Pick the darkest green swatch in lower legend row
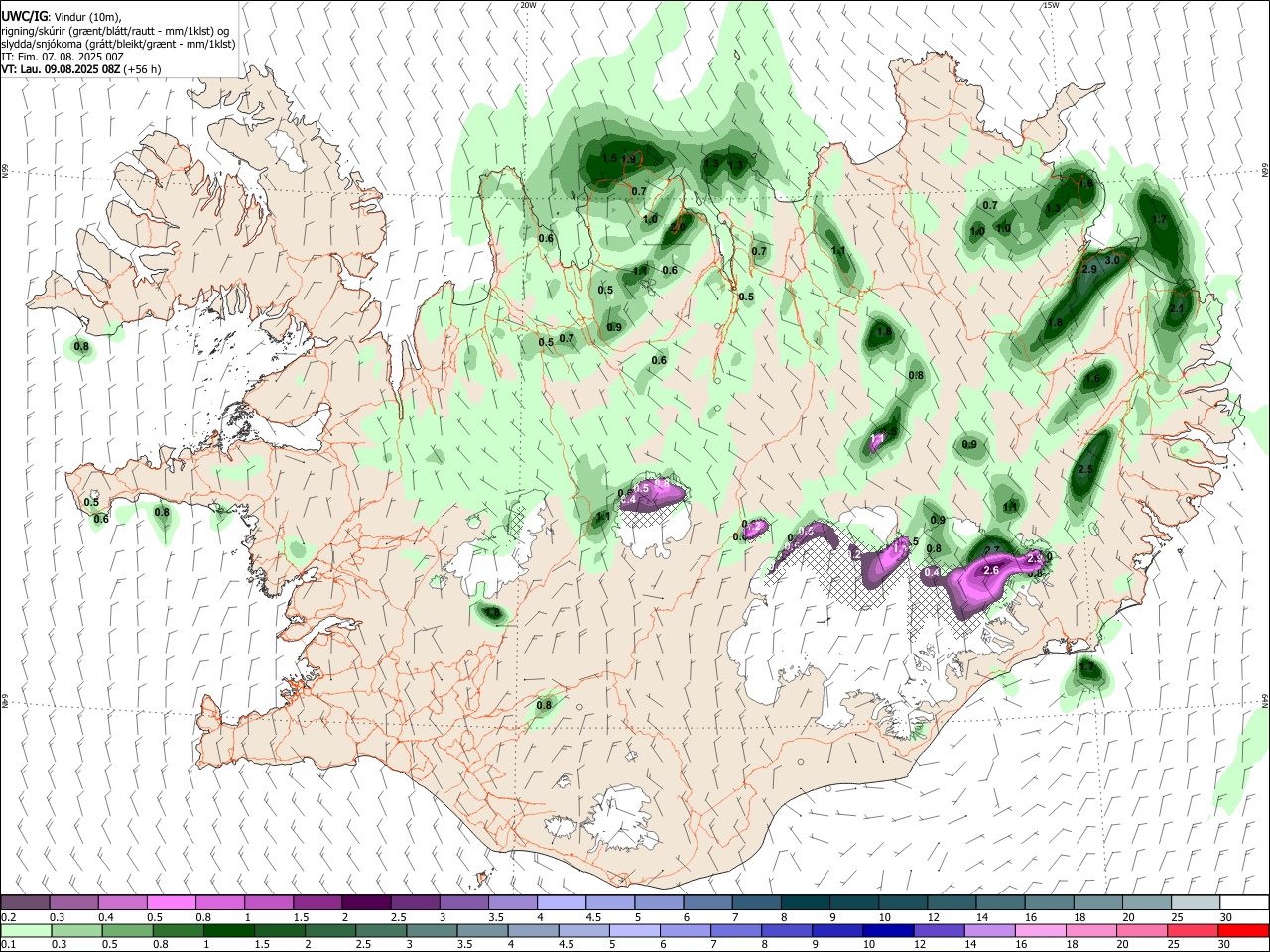 pyautogui.click(x=228, y=930)
